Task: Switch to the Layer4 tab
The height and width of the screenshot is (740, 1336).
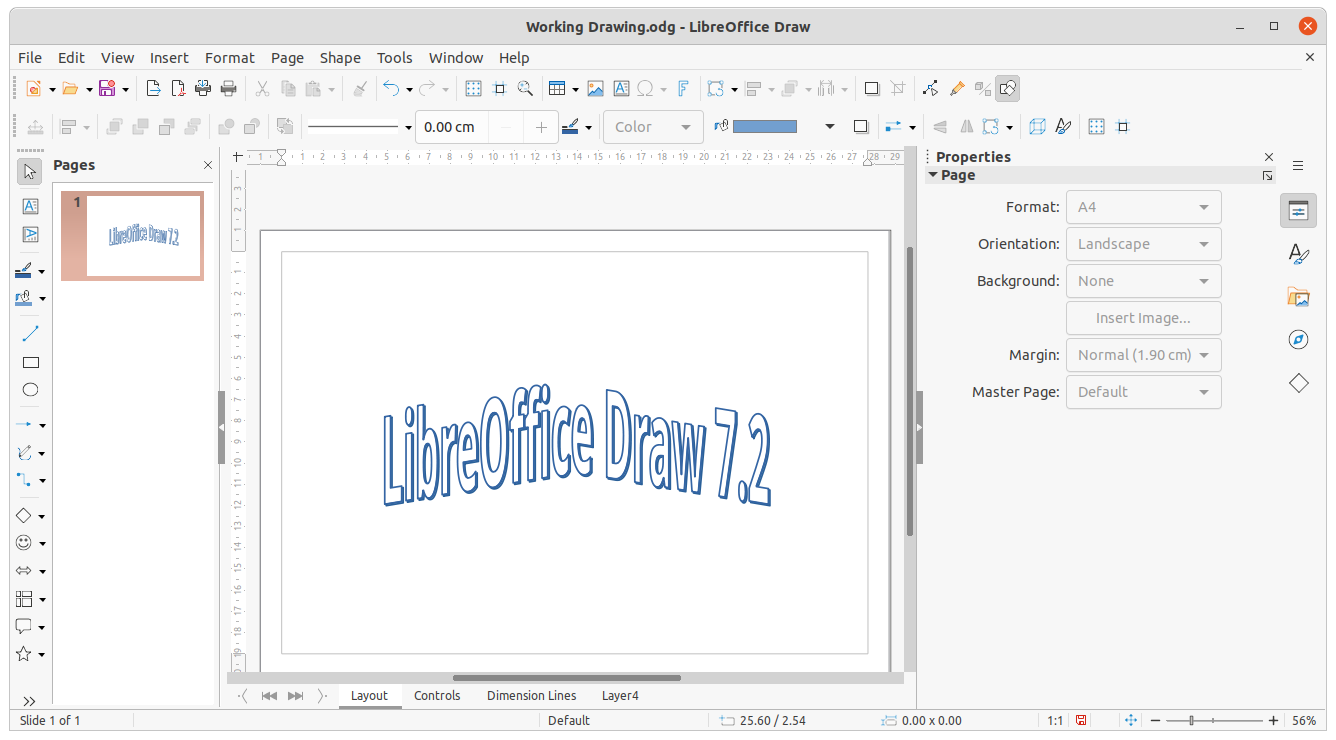Action: [620, 696]
